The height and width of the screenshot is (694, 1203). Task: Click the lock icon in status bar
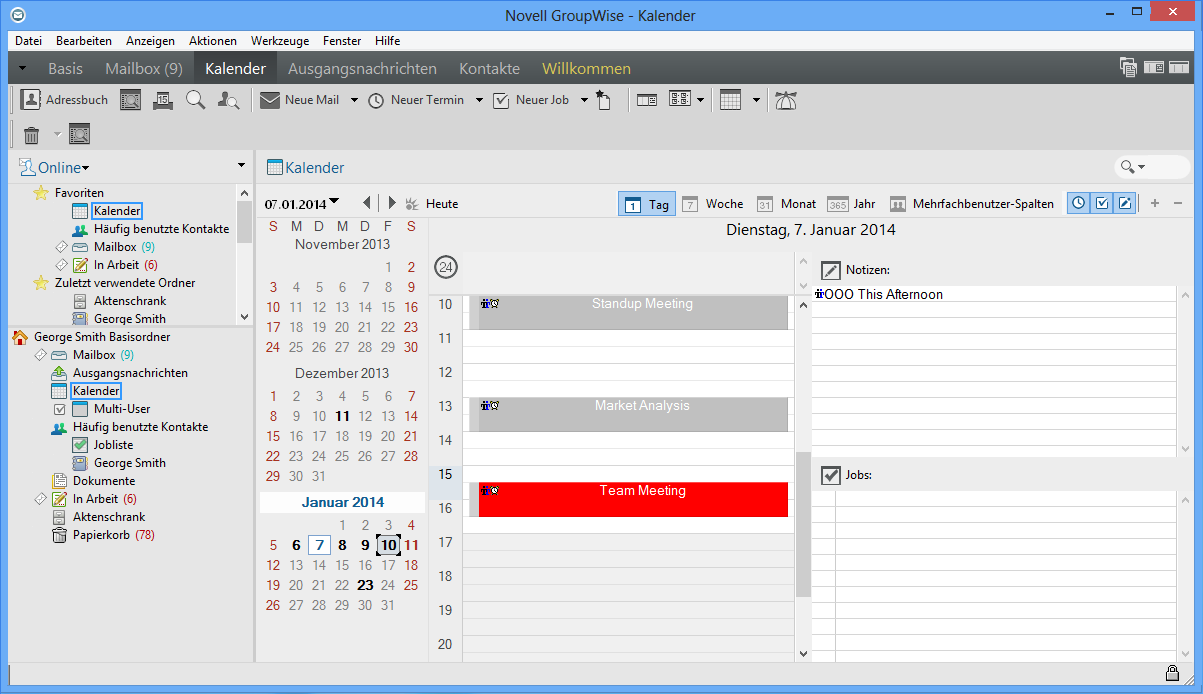pos(1171,673)
